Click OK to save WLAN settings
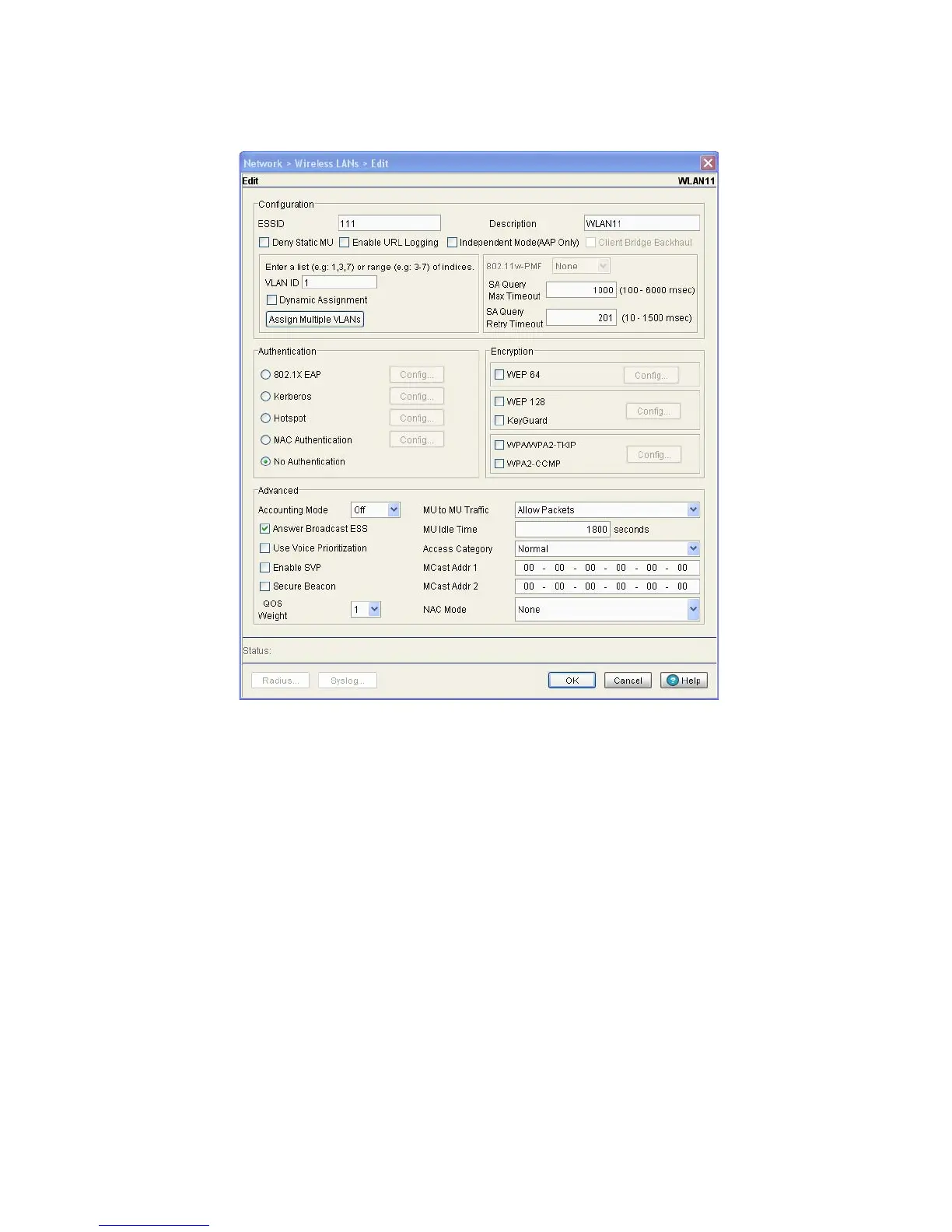 tap(572, 681)
